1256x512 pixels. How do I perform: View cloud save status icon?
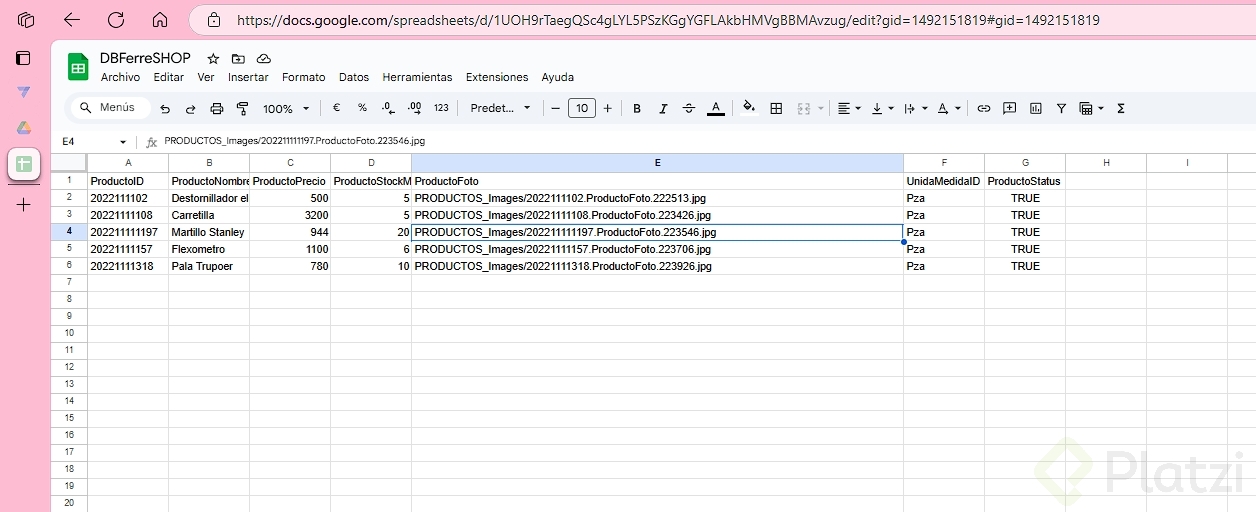pyautogui.click(x=264, y=59)
